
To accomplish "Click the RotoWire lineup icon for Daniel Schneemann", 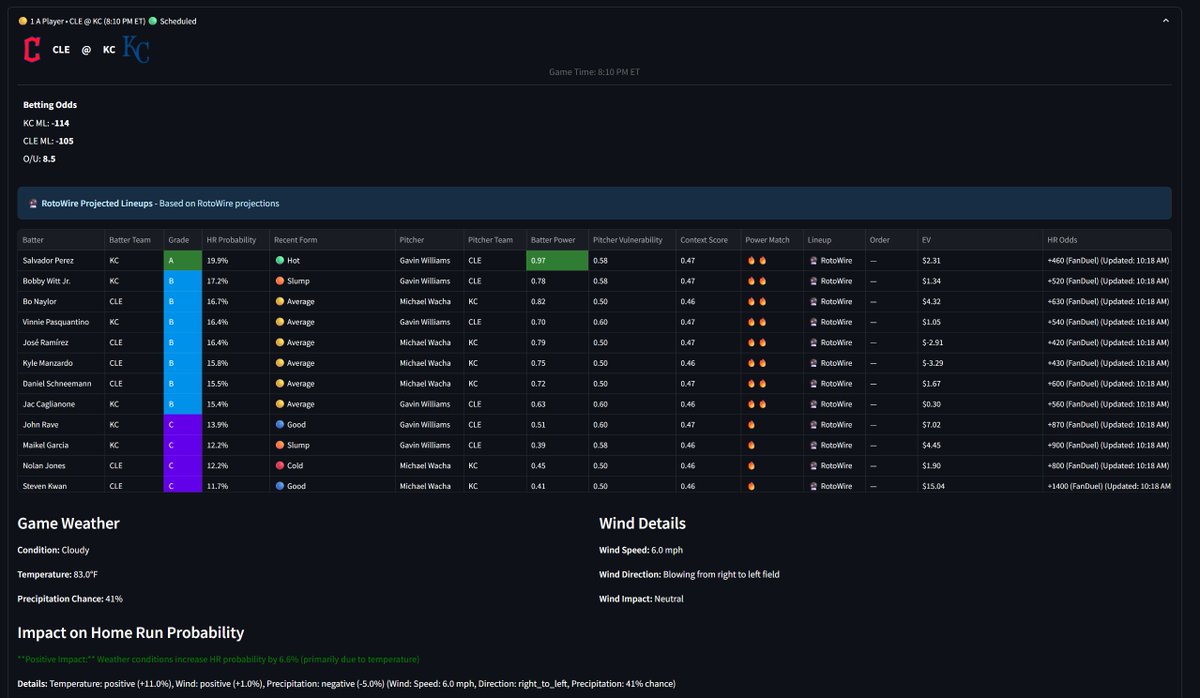I will 813,383.
